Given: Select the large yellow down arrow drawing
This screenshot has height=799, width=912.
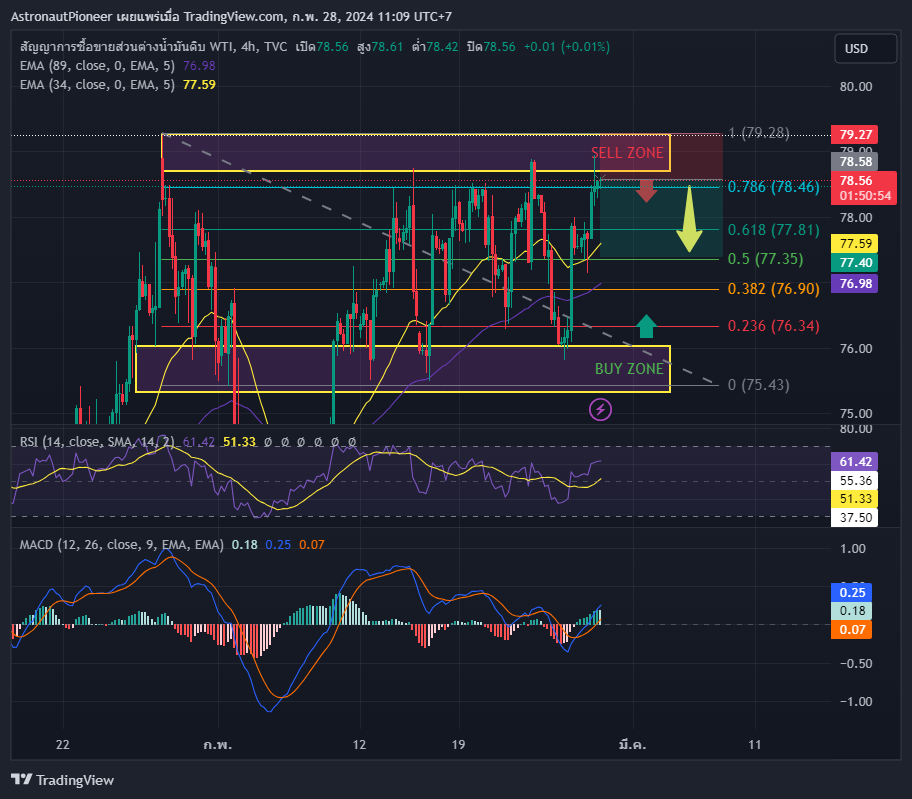Looking at the screenshot, I should pos(689,219).
